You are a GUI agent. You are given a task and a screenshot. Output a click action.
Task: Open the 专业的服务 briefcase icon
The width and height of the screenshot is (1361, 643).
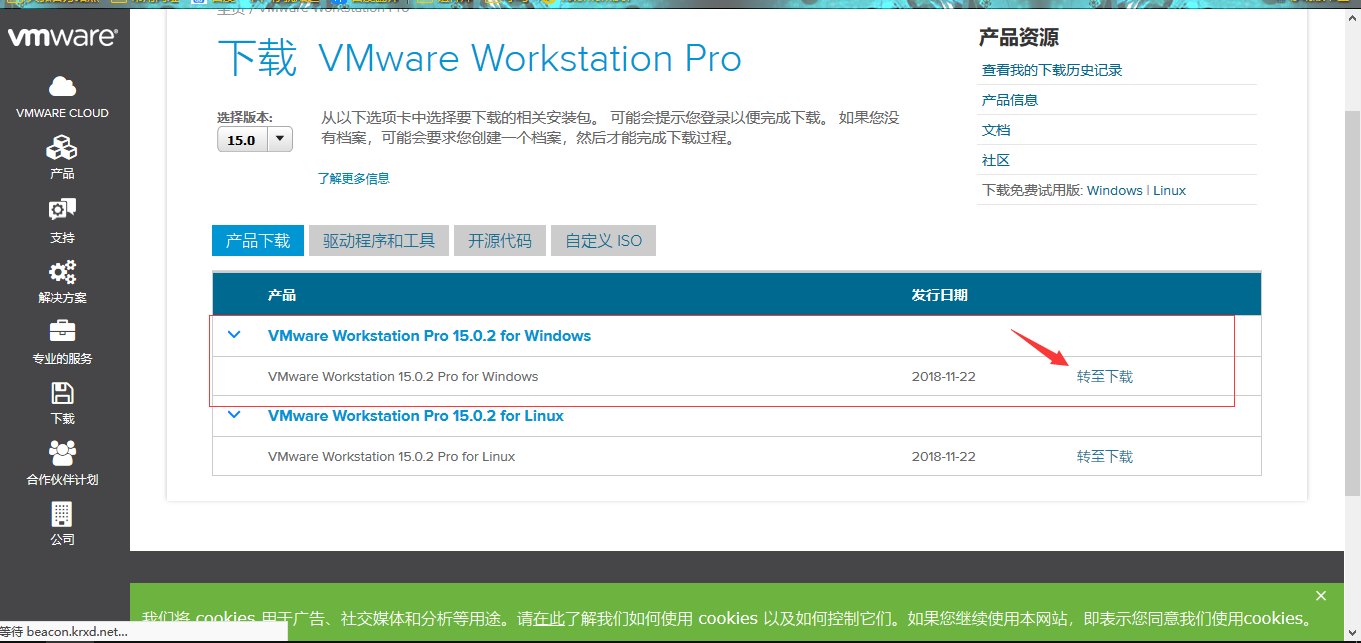pyautogui.click(x=62, y=331)
